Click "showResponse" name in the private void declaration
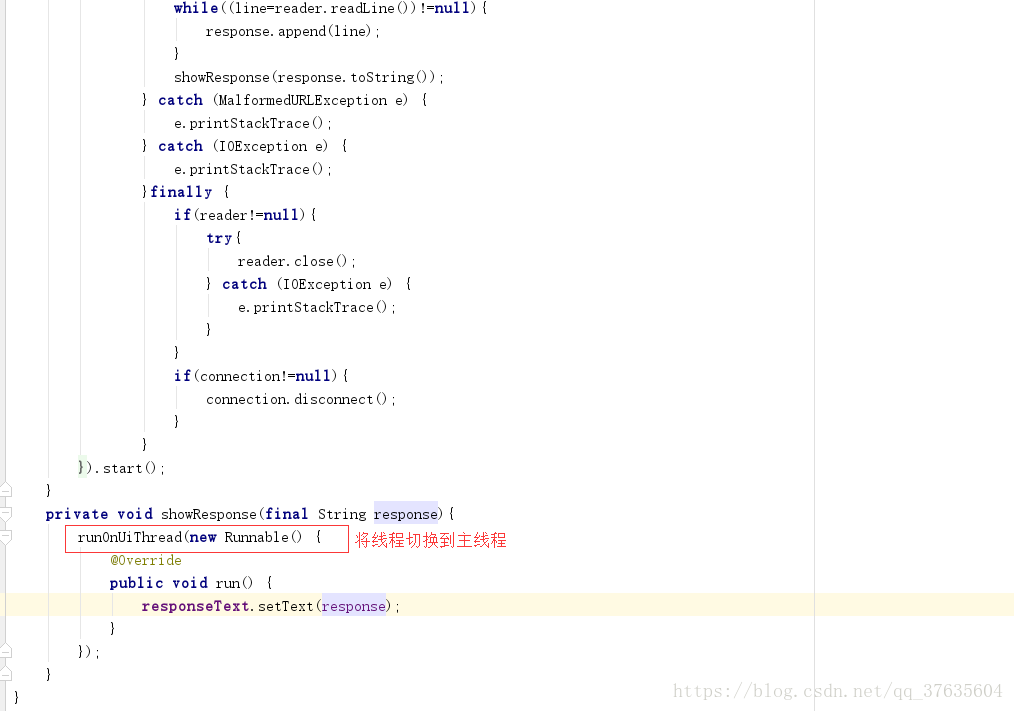This screenshot has height=711, width=1014. 209,514
